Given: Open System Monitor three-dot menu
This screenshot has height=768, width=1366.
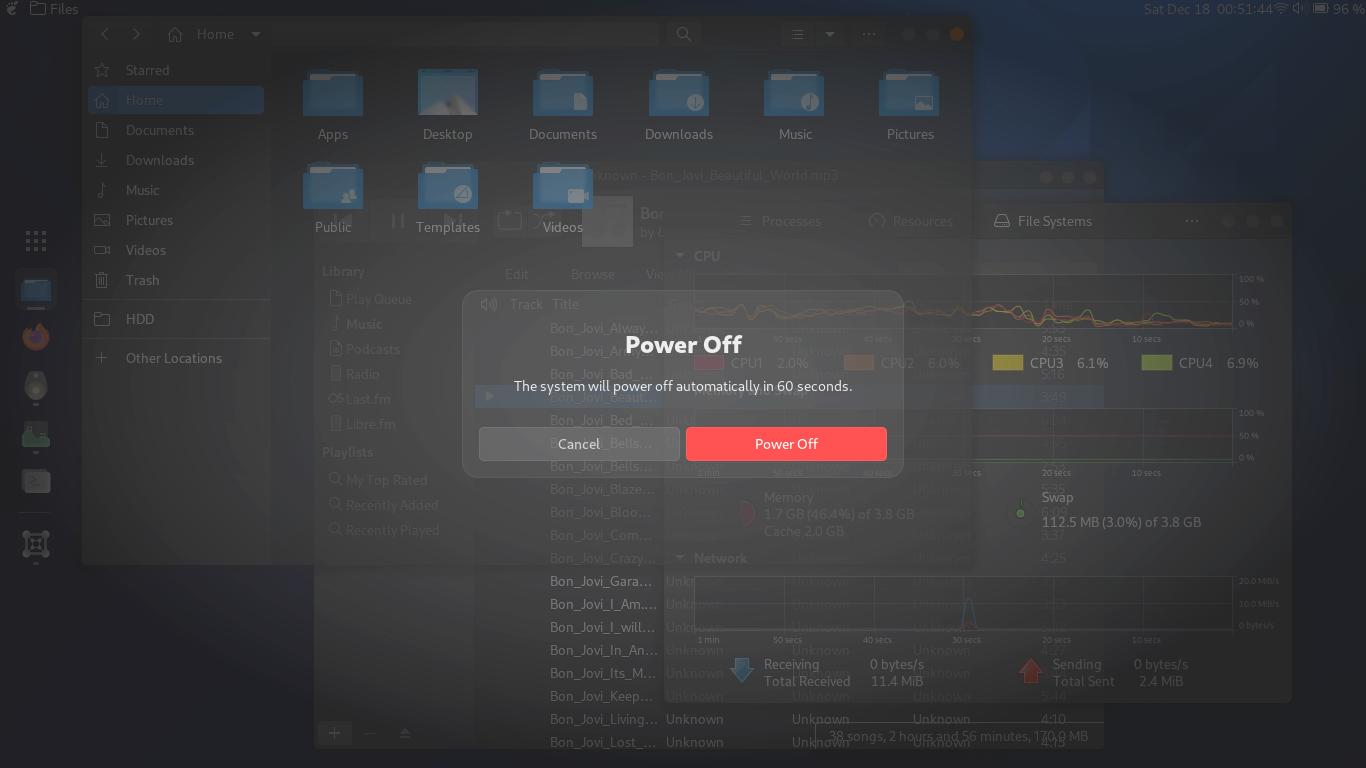Looking at the screenshot, I should pos(1191,221).
